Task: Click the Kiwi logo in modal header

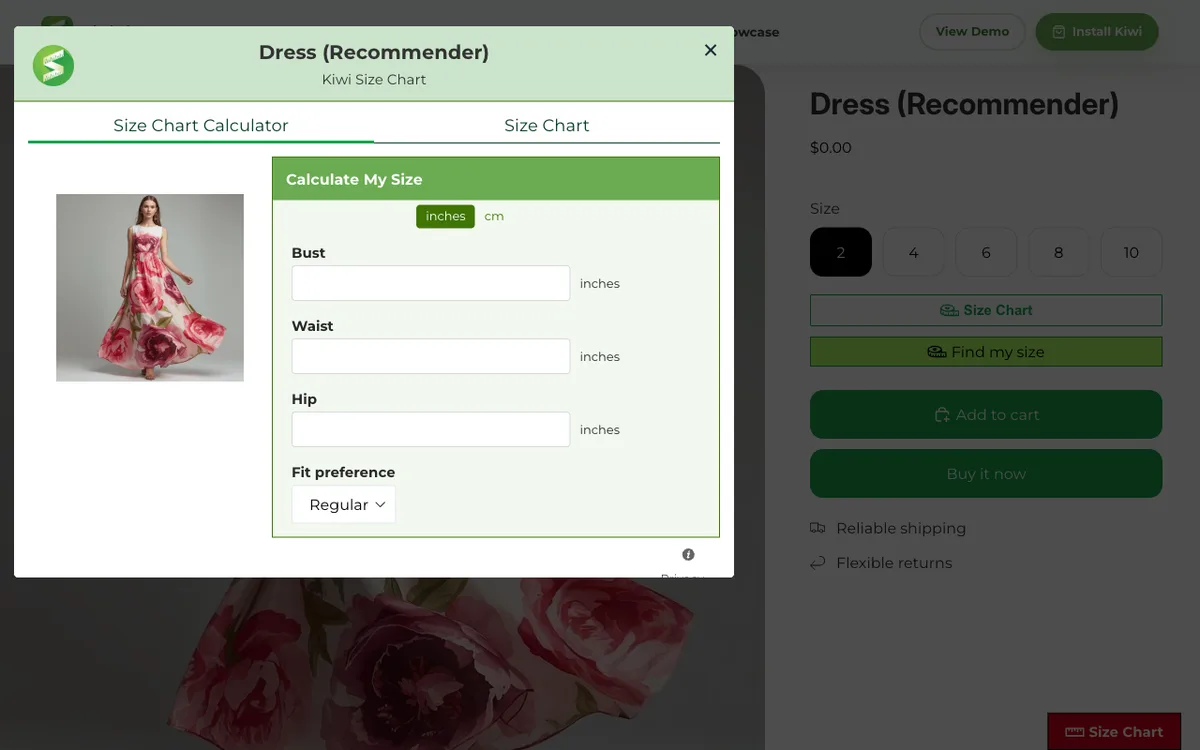Action: click(53, 65)
